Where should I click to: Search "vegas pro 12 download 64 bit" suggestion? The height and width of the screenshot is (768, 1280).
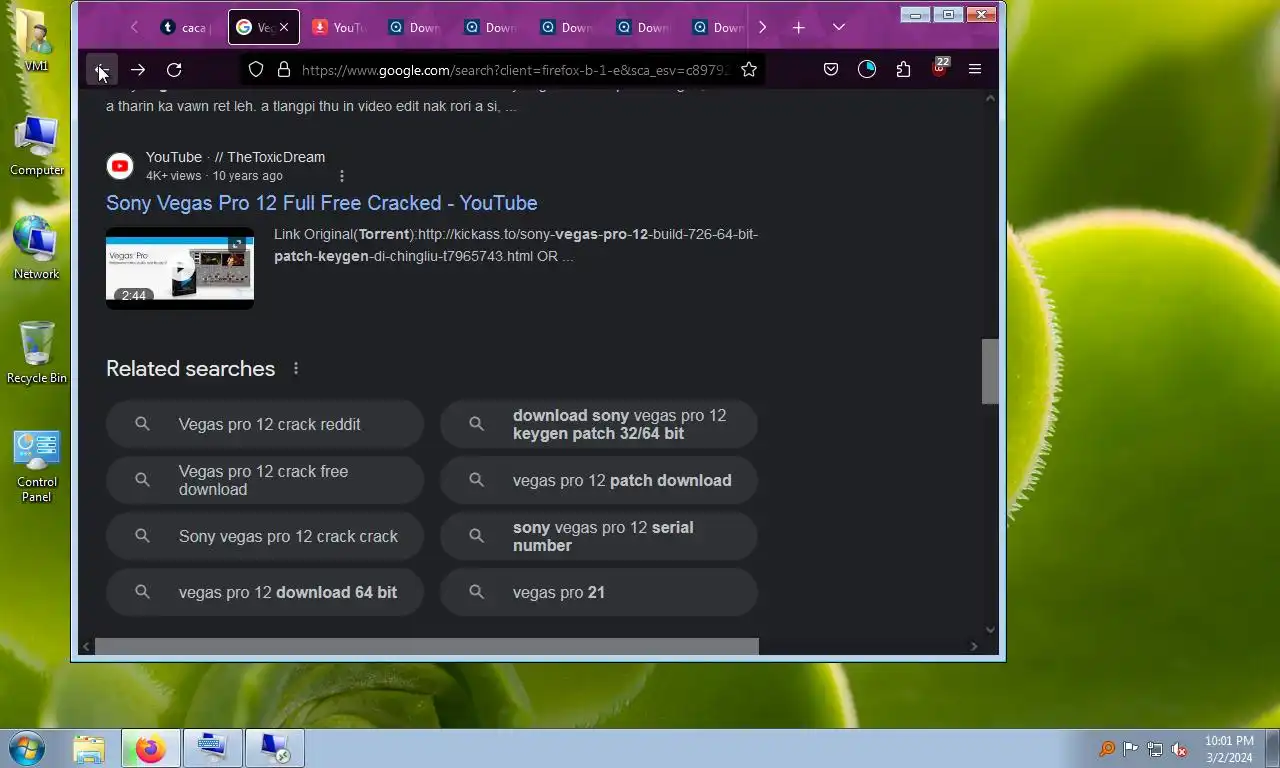pos(265,592)
